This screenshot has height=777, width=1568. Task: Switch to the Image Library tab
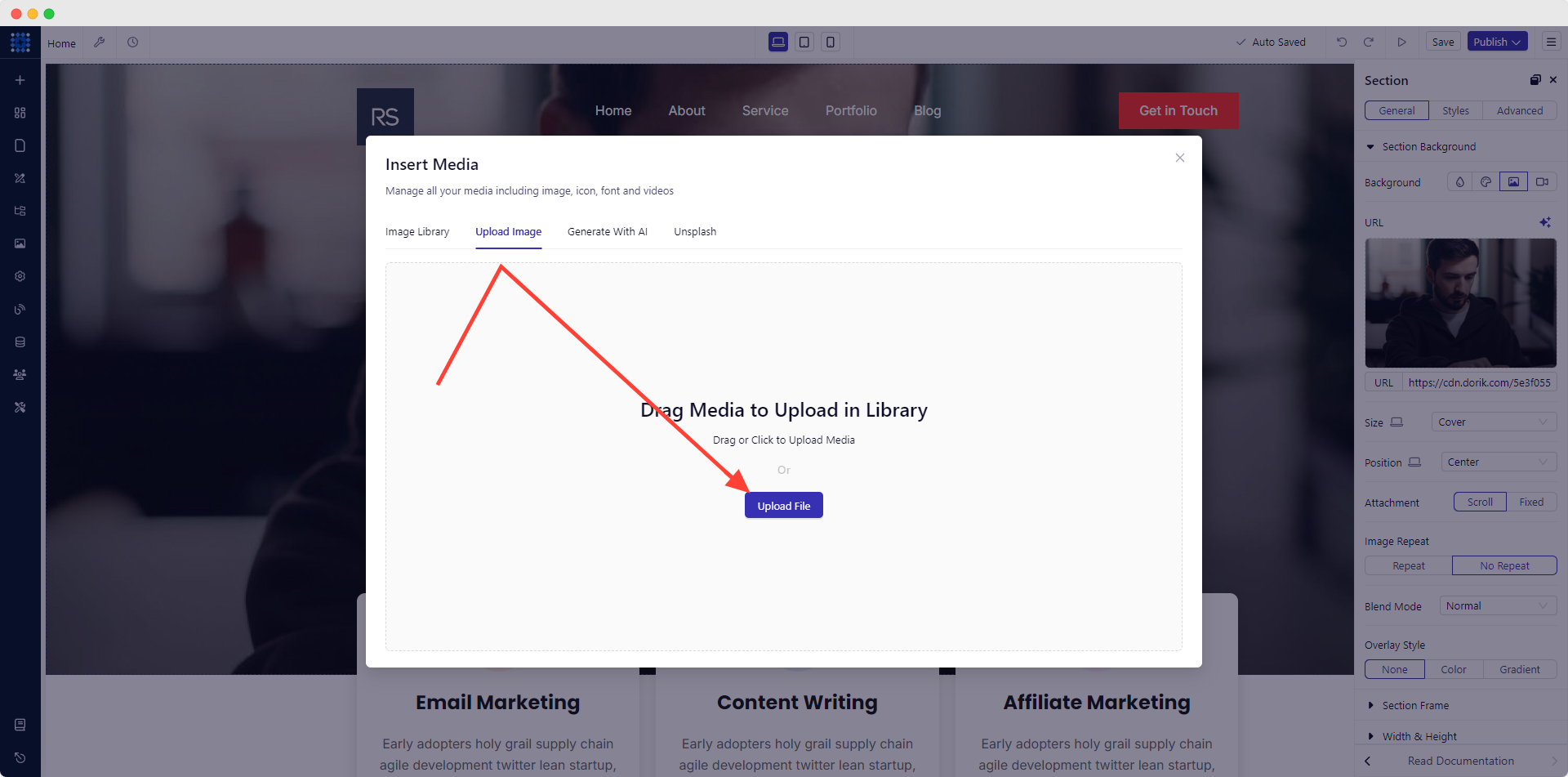pyautogui.click(x=417, y=232)
